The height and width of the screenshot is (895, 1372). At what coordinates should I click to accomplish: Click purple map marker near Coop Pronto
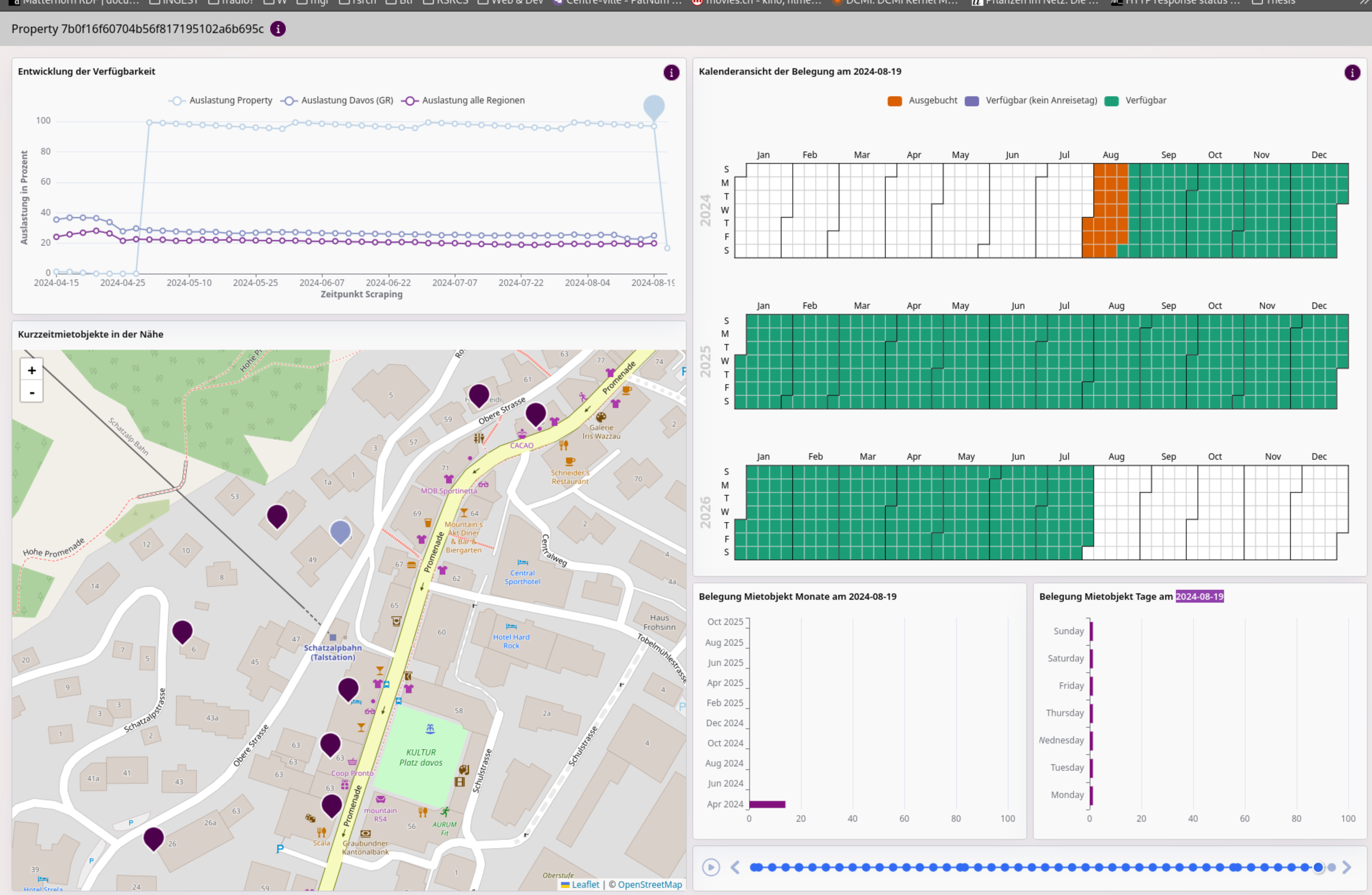point(330,743)
